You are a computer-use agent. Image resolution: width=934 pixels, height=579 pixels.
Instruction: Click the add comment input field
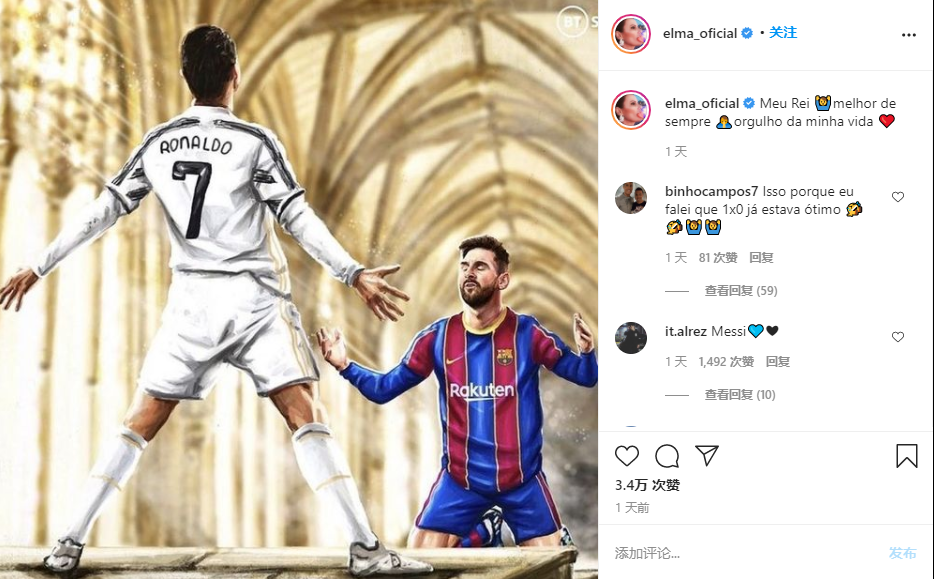(x=745, y=553)
